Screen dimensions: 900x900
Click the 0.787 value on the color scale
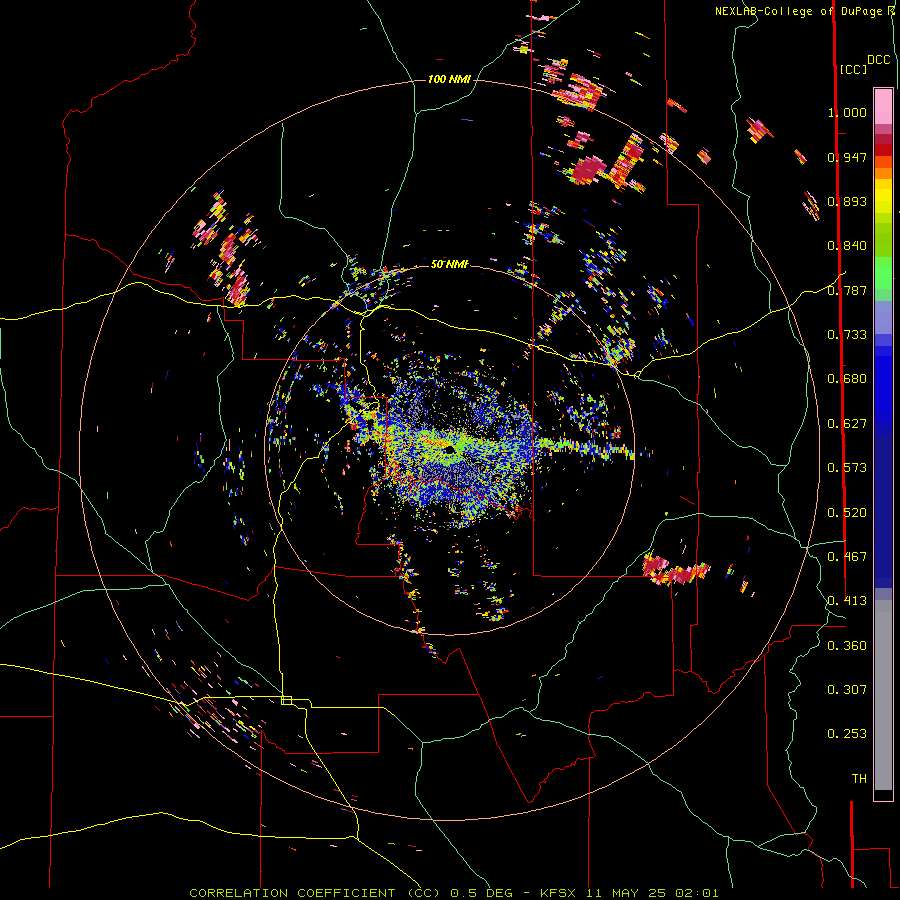(x=847, y=290)
